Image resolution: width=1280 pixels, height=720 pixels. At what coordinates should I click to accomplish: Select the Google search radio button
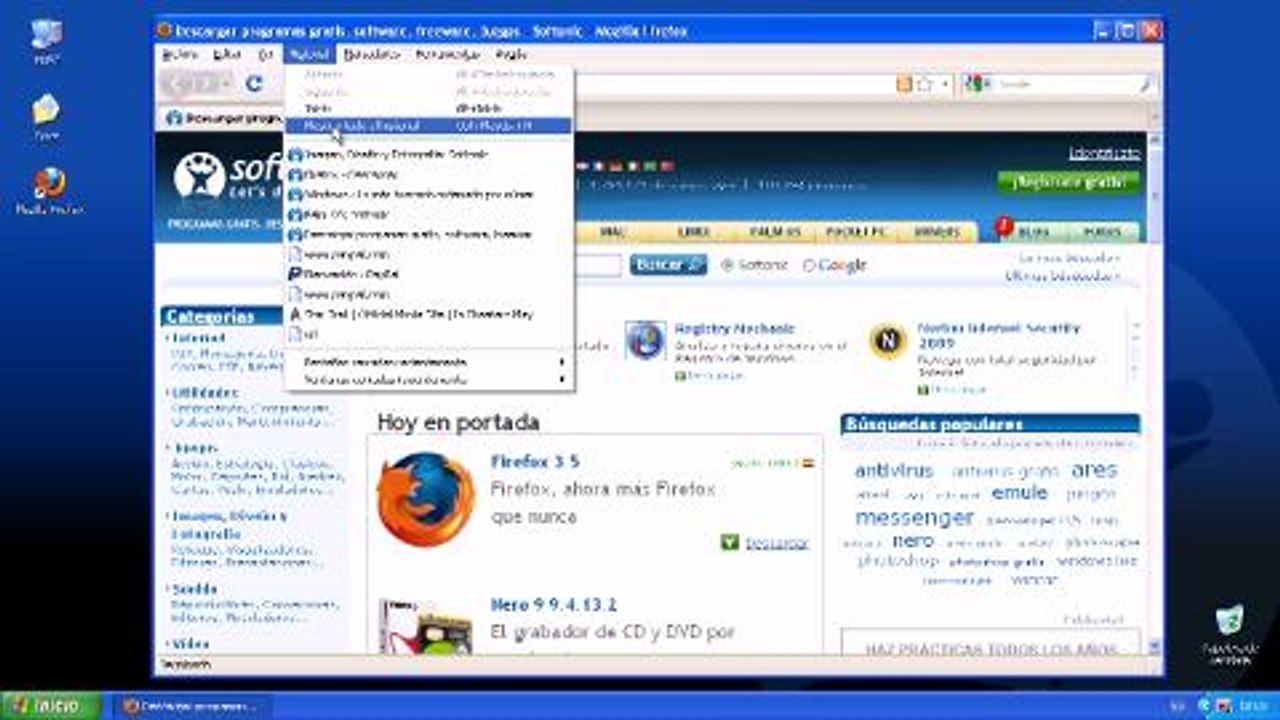click(x=809, y=265)
